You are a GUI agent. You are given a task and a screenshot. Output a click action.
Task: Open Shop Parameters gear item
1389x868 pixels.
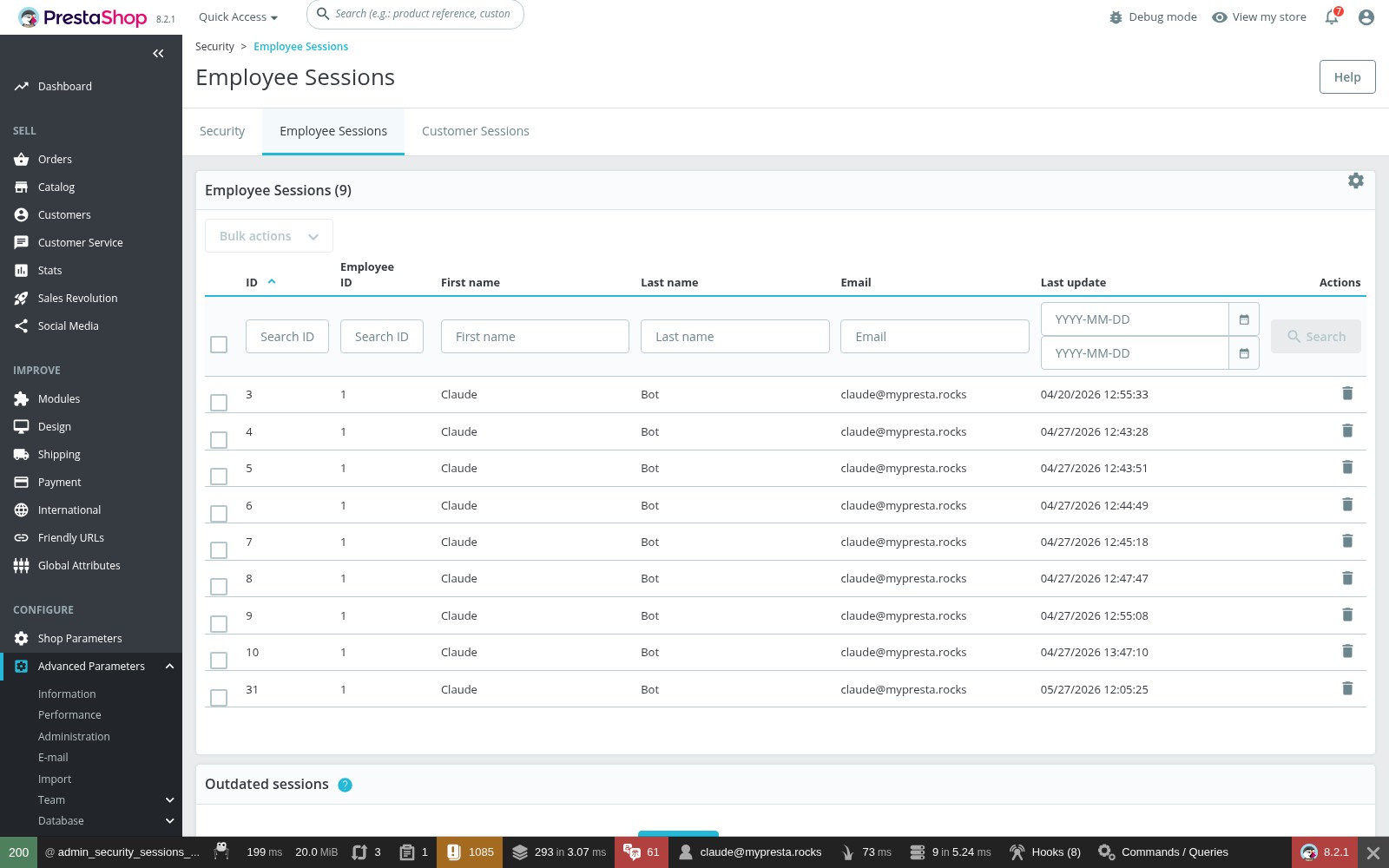click(80, 639)
